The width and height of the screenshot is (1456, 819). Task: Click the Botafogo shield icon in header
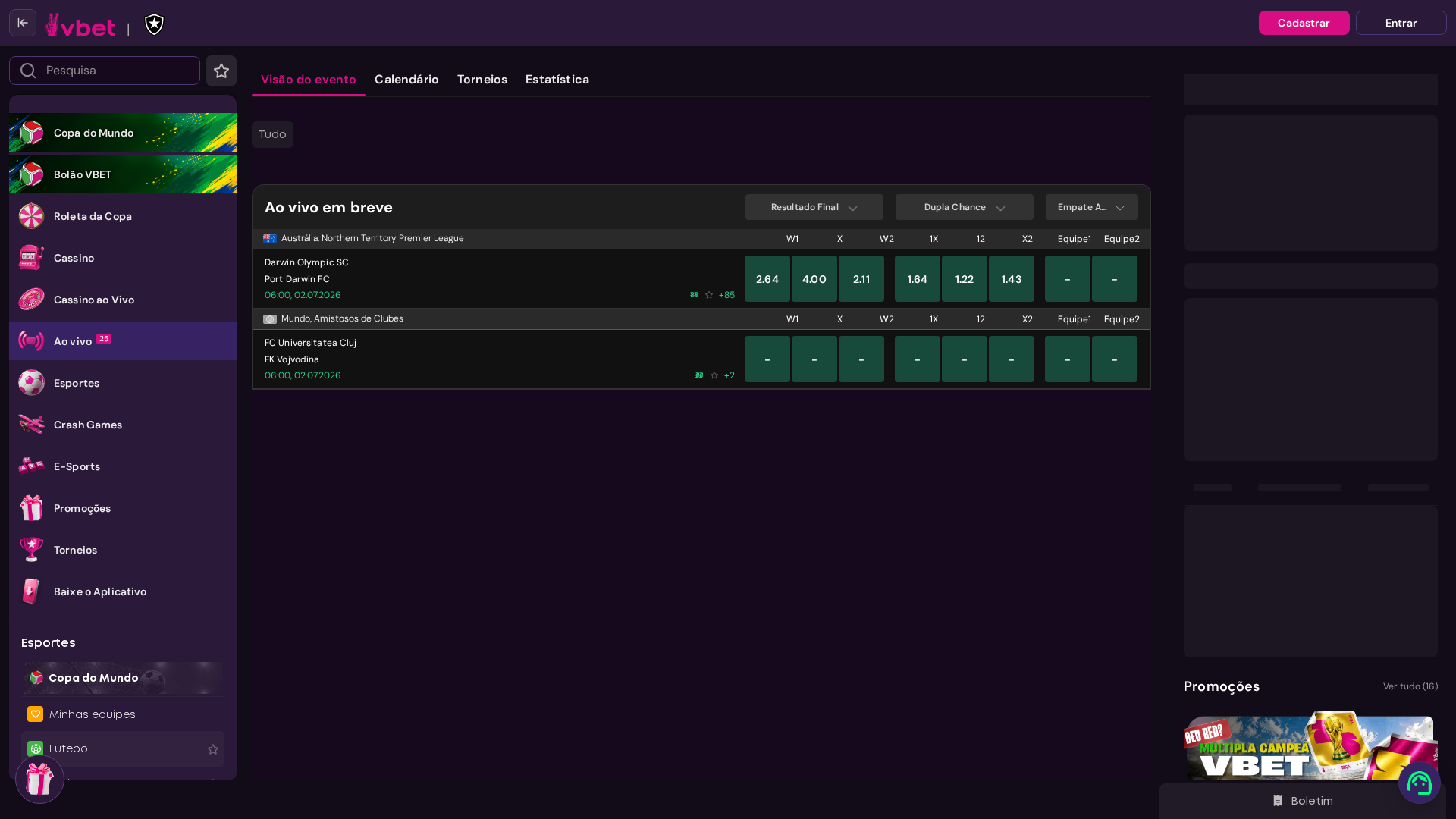pyautogui.click(x=154, y=24)
